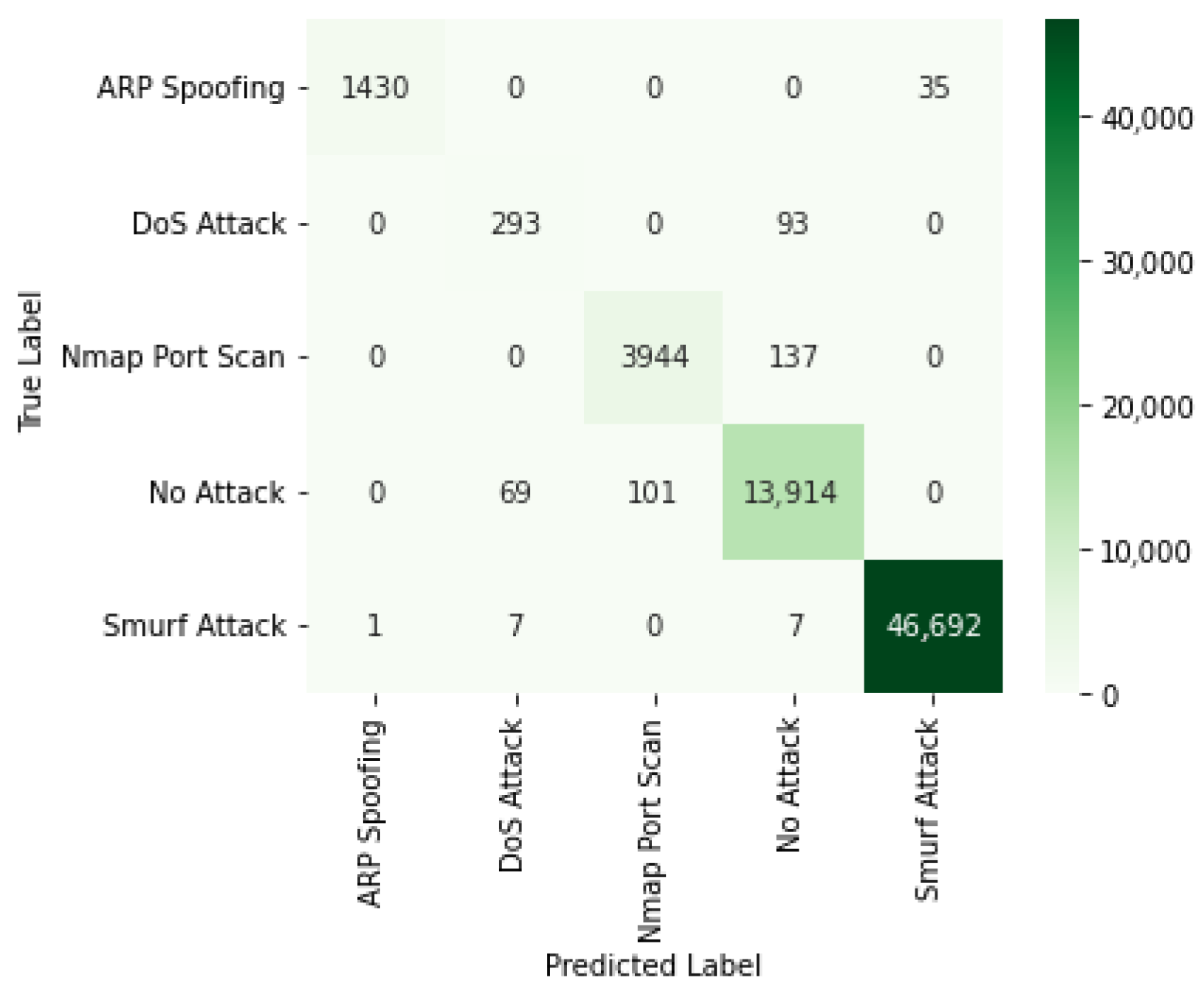The image size is (1204, 989).
Task: Click the 'ARP Spoofing' column label
Action: [x=371, y=813]
